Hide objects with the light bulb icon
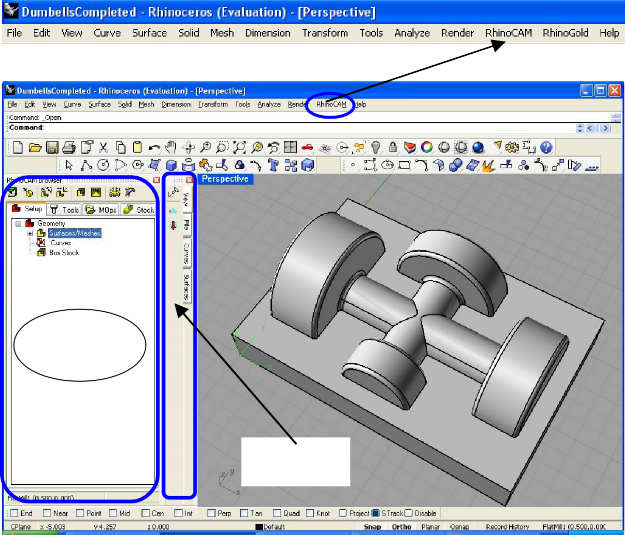 (376, 148)
